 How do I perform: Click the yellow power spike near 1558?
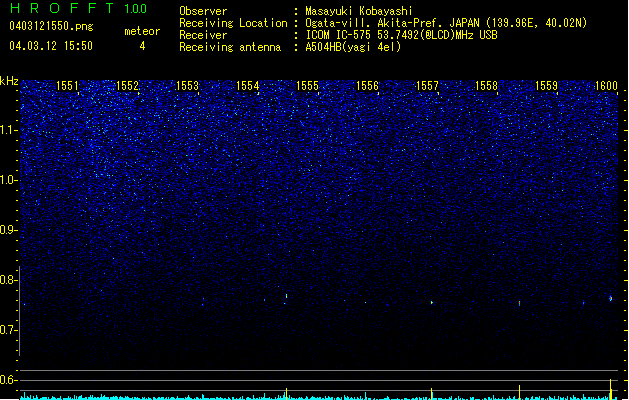[x=519, y=392]
